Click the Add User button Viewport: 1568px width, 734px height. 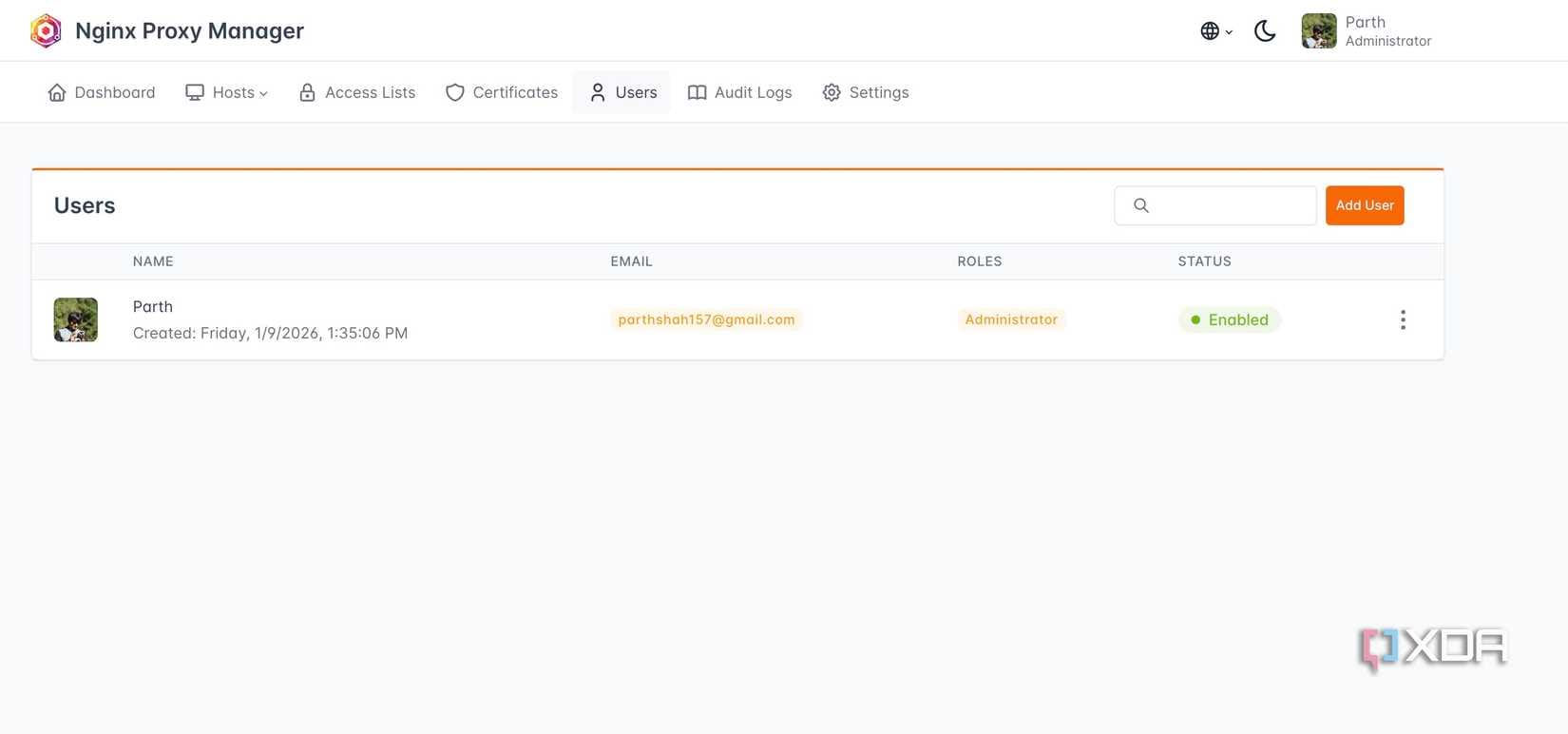(1365, 205)
